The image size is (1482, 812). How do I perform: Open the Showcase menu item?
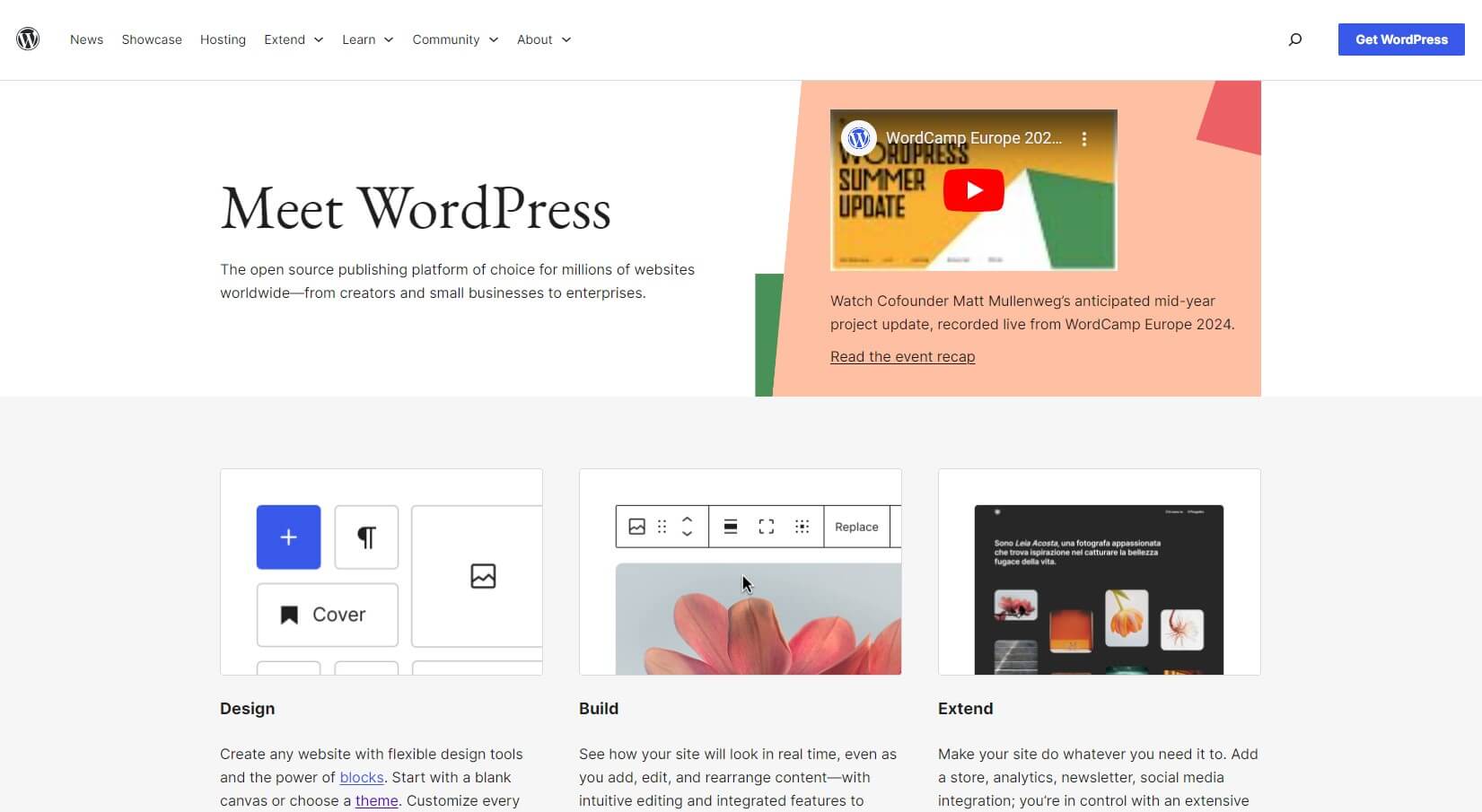(x=152, y=39)
